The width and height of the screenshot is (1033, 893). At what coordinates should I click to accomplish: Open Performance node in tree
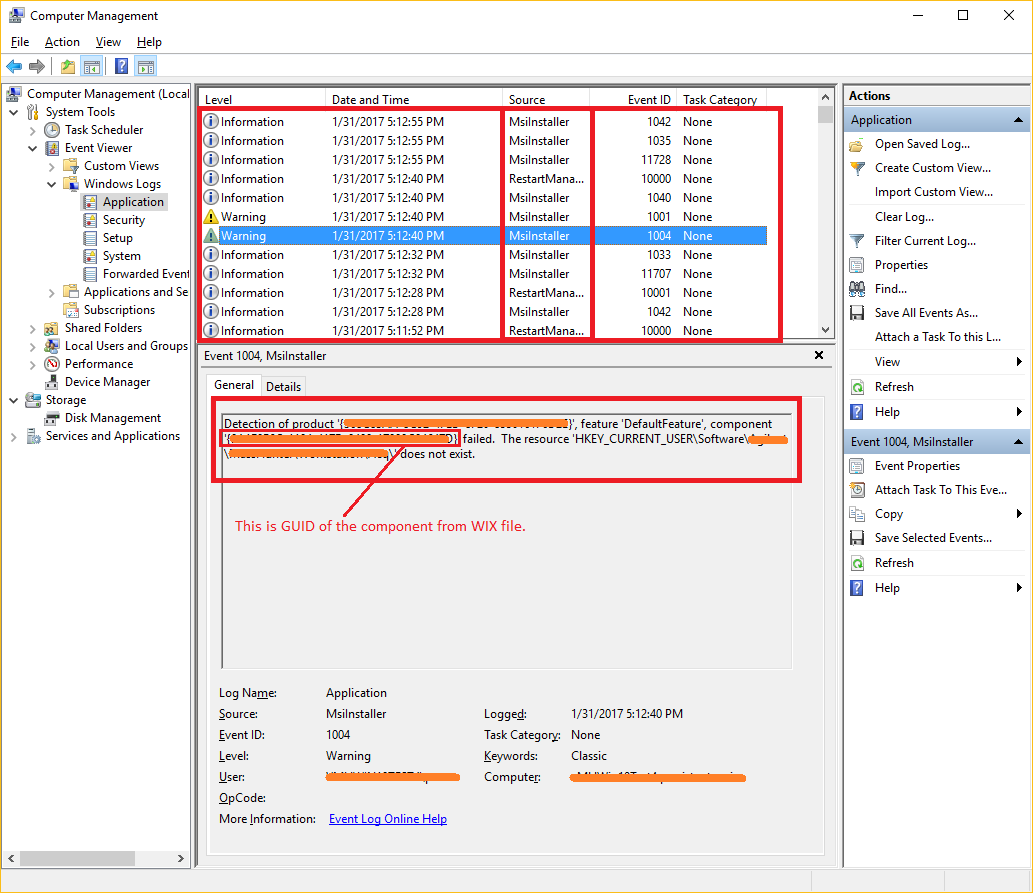(99, 364)
